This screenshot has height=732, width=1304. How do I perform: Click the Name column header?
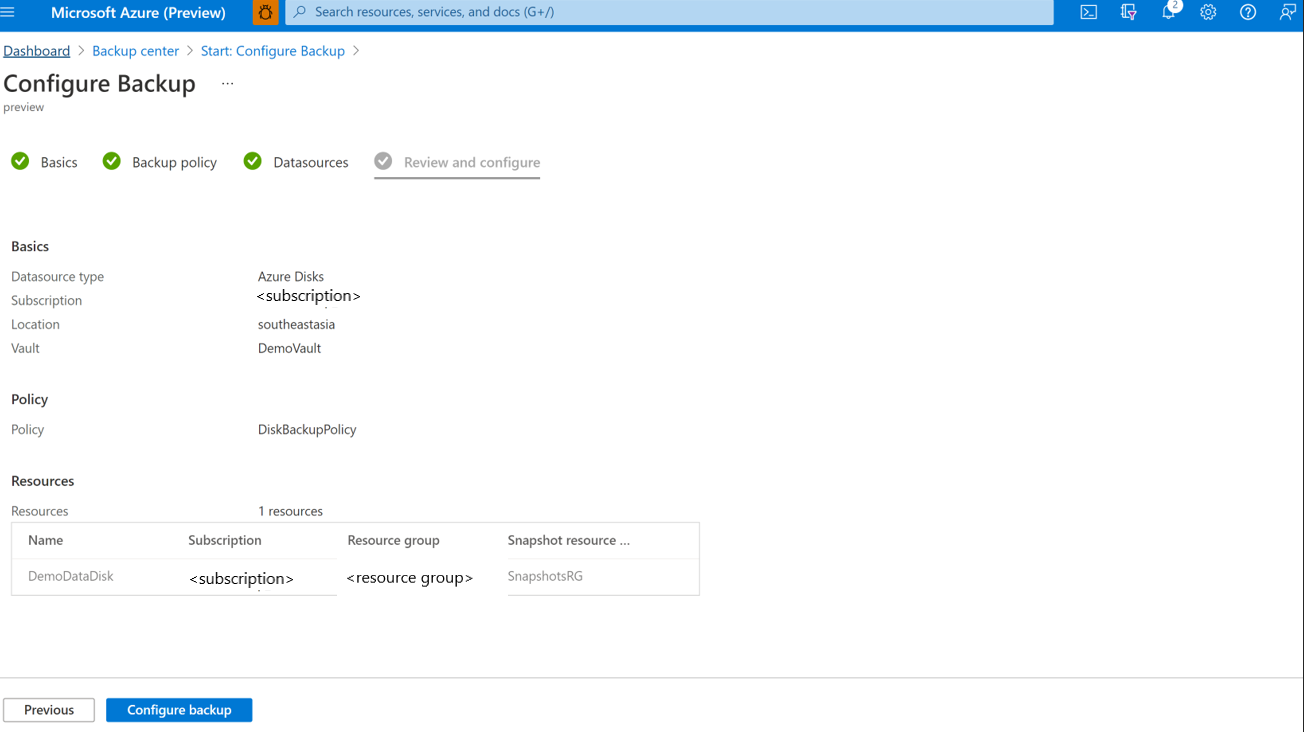[x=46, y=540]
